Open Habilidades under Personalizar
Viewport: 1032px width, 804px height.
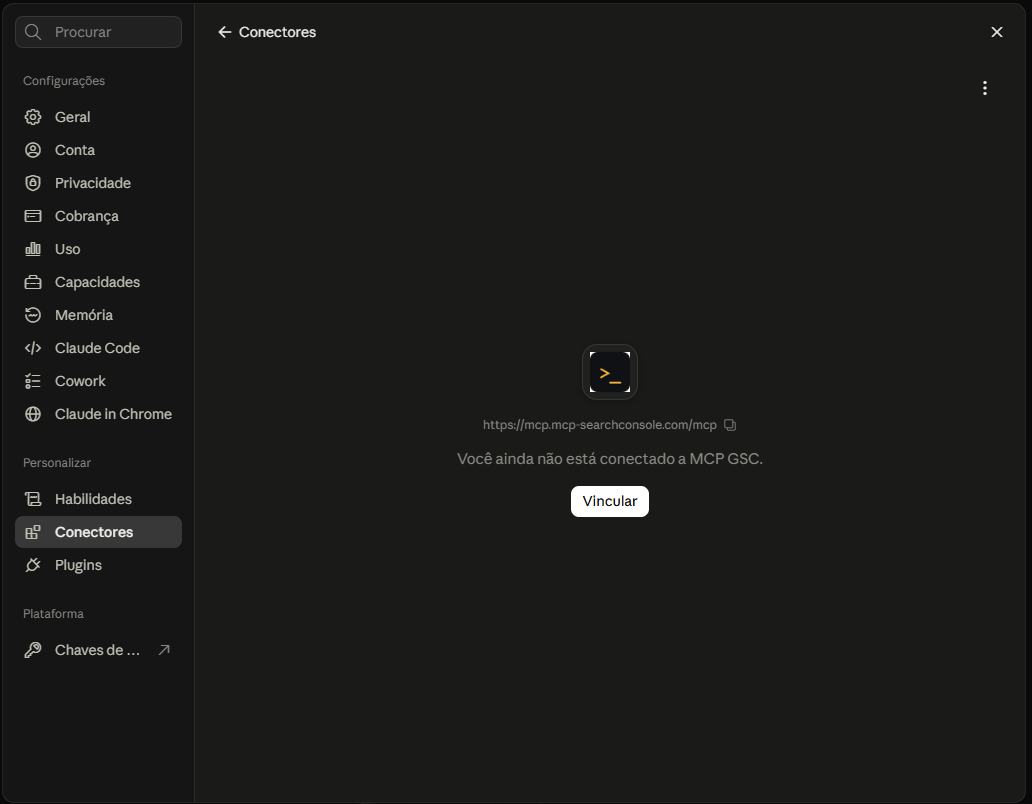[98, 499]
